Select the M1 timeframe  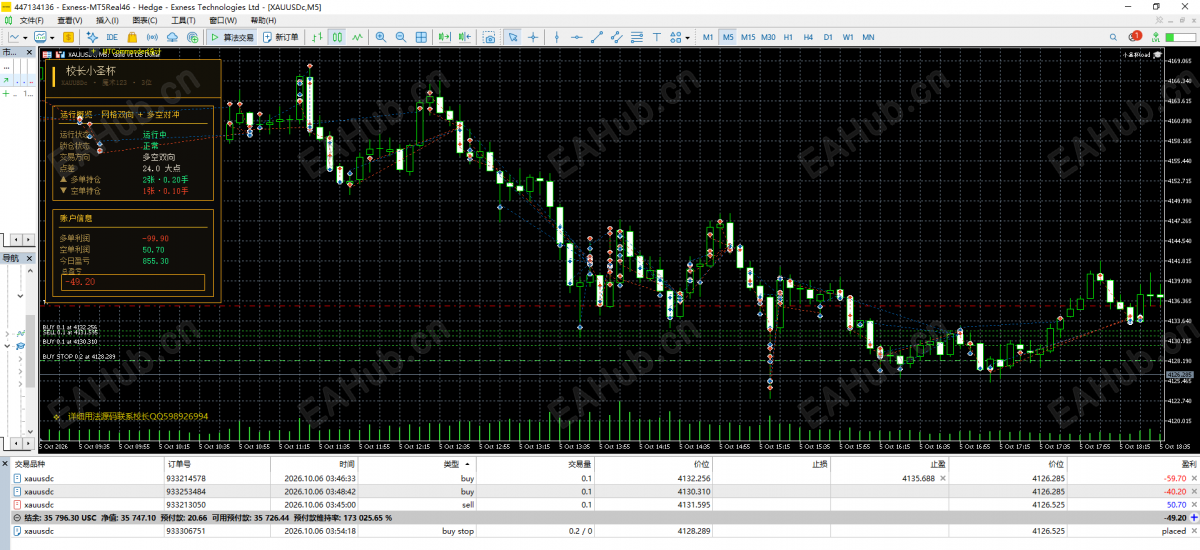coord(708,37)
